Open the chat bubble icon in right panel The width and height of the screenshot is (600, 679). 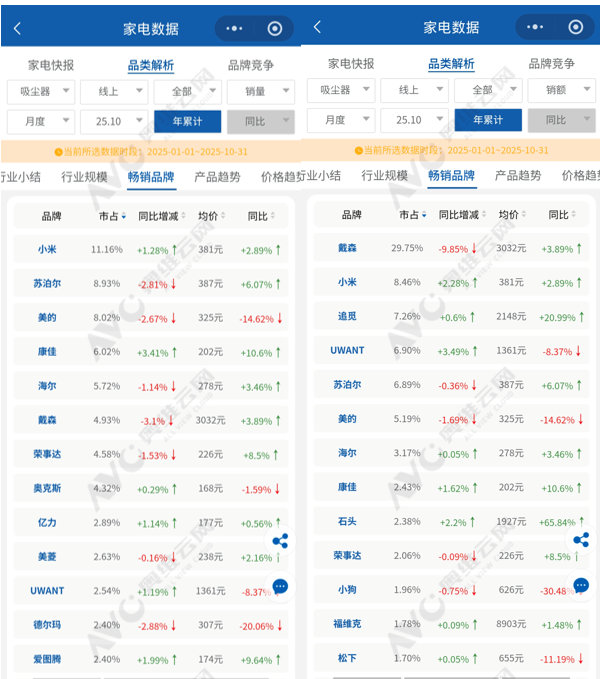point(581,585)
